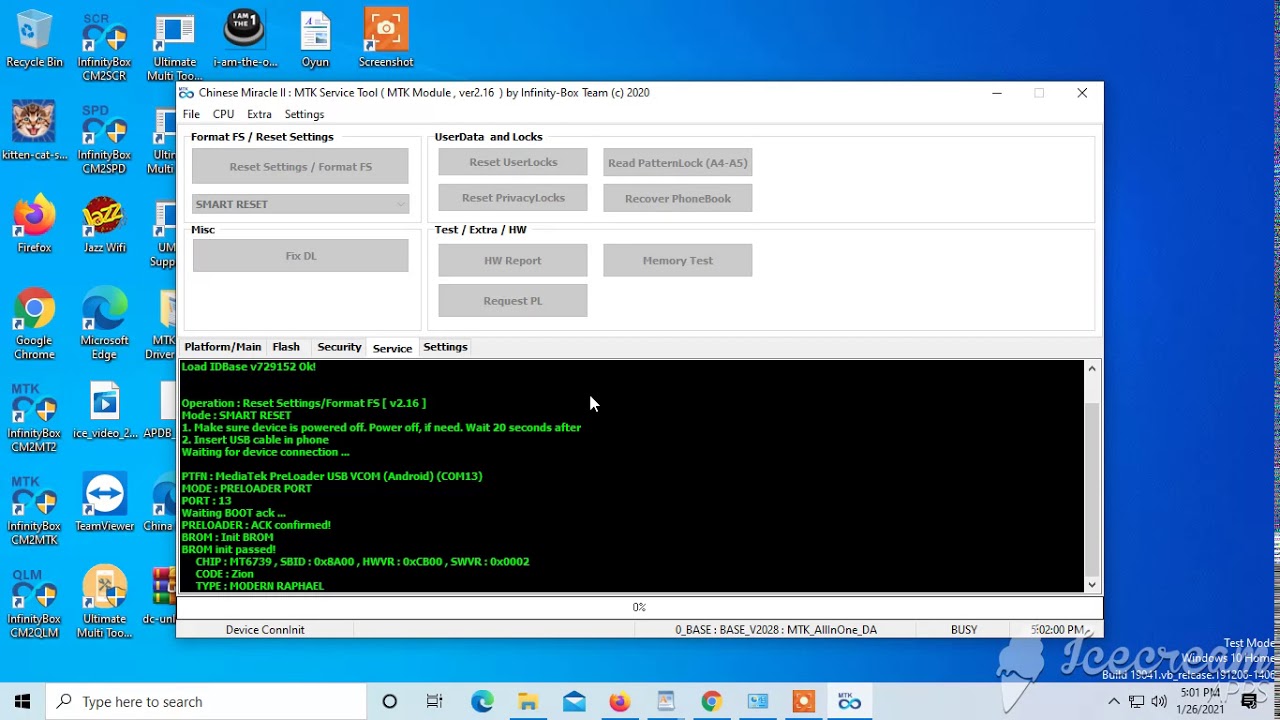Show hidden system tray icons

pos(1115,702)
